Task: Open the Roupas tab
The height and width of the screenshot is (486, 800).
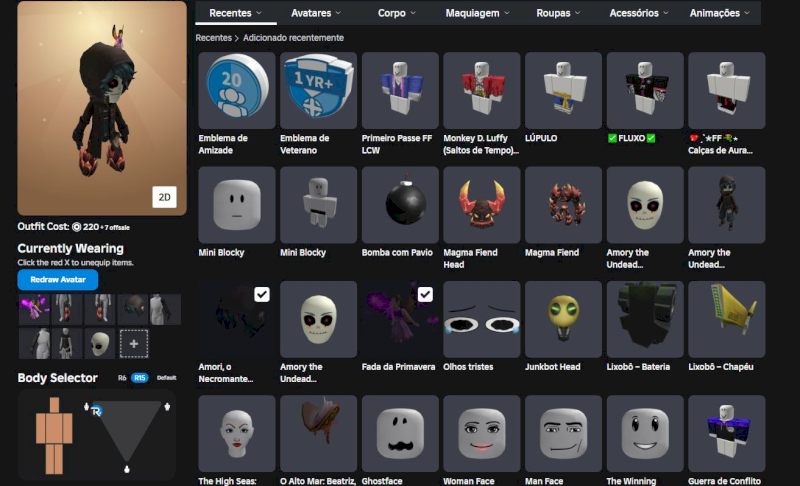Action: point(558,13)
